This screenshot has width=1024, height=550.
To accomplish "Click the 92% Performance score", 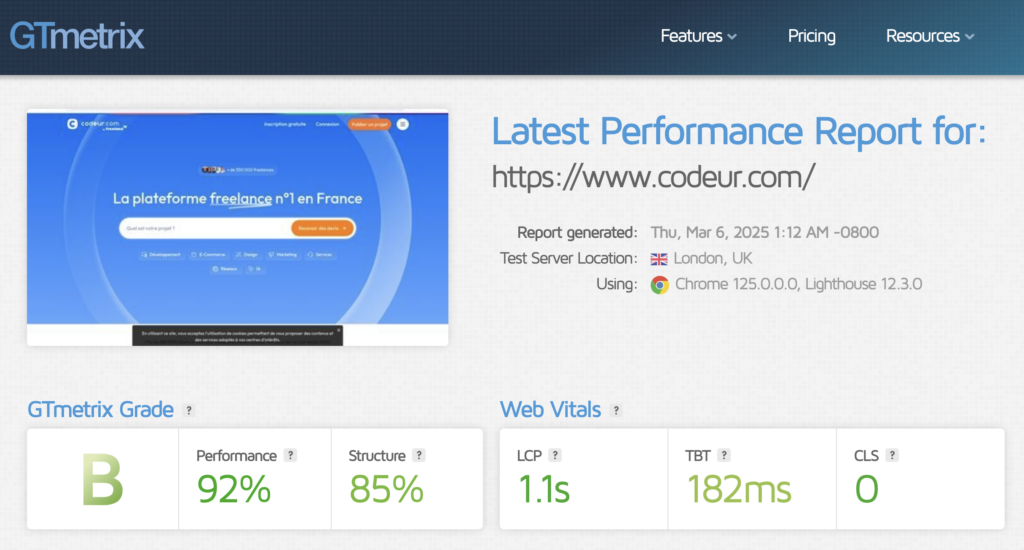I will pyautogui.click(x=234, y=489).
